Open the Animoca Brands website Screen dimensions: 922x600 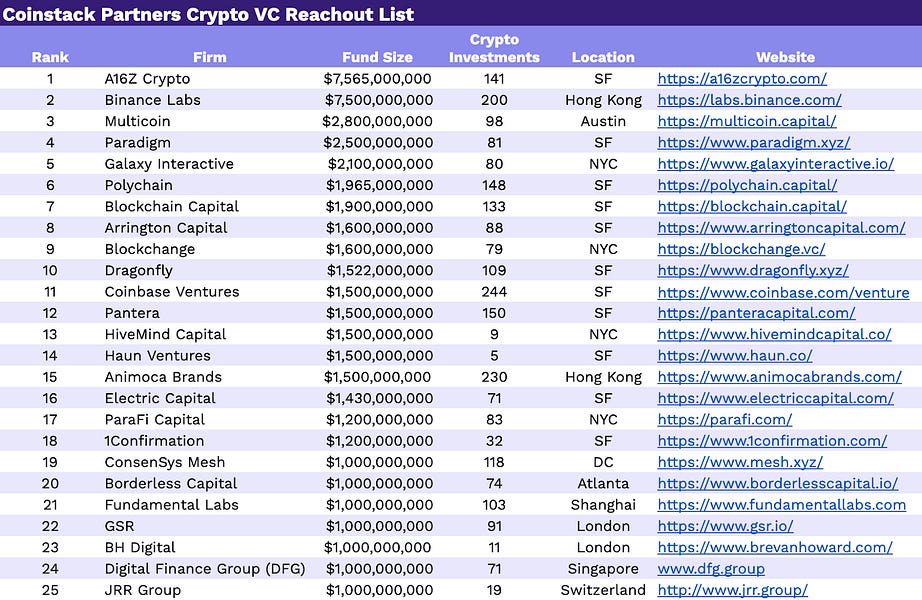pos(777,377)
